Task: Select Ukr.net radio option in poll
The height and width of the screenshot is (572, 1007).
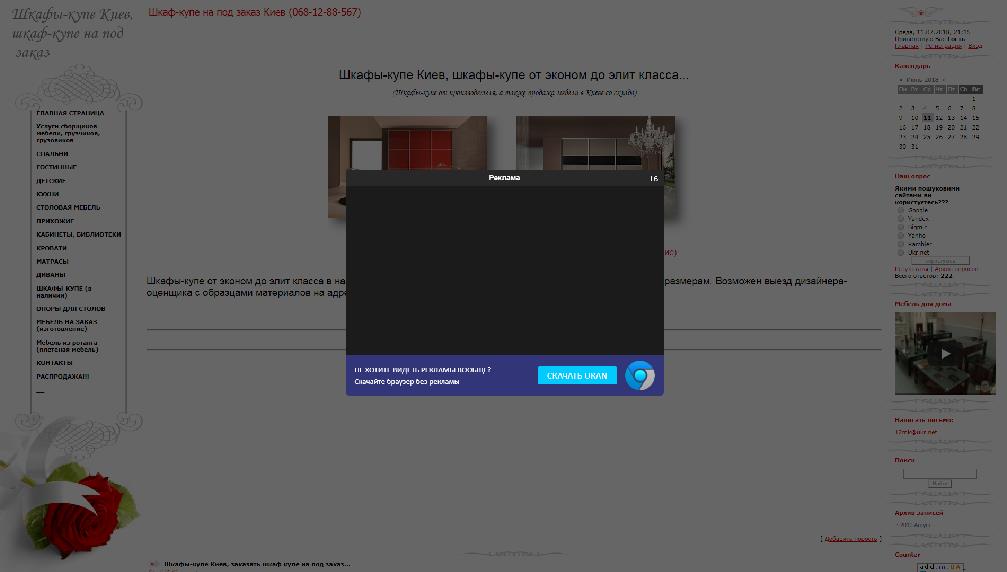Action: click(901, 252)
